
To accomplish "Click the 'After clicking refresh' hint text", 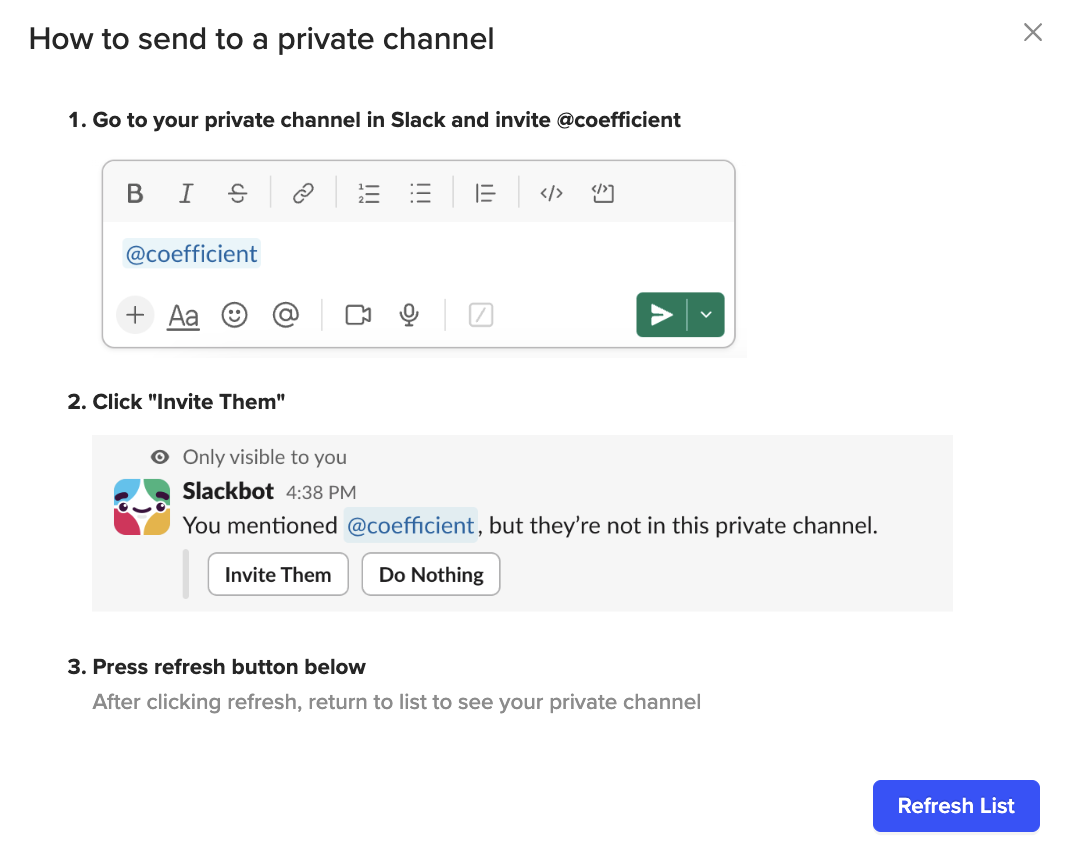I will coord(396,702).
